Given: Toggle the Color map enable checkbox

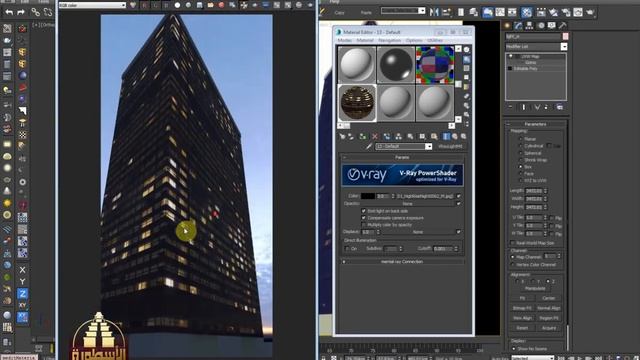Looking at the screenshot, I should (459, 196).
